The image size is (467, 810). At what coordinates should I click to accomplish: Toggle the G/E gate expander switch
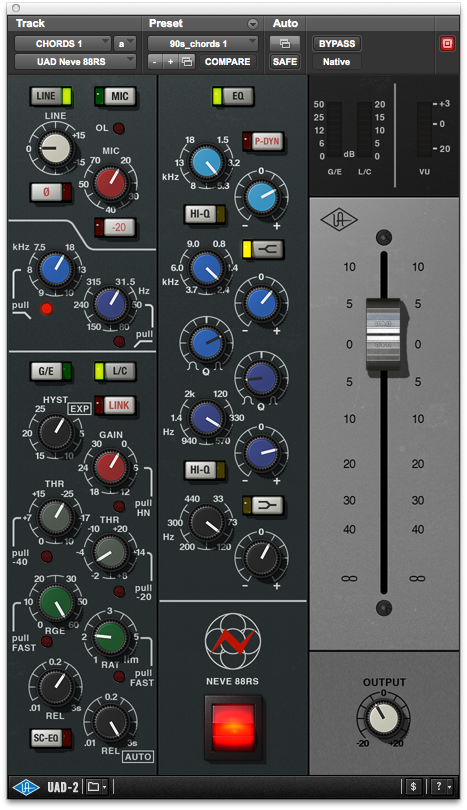[51, 371]
